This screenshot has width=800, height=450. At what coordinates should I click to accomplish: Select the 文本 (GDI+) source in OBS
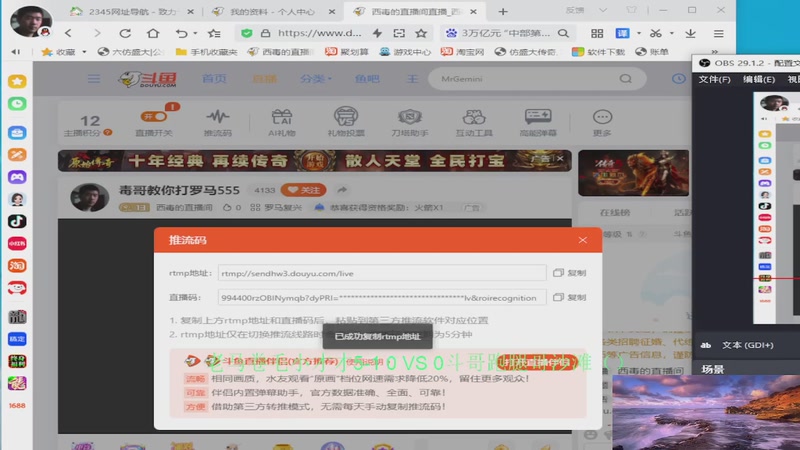[747, 345]
